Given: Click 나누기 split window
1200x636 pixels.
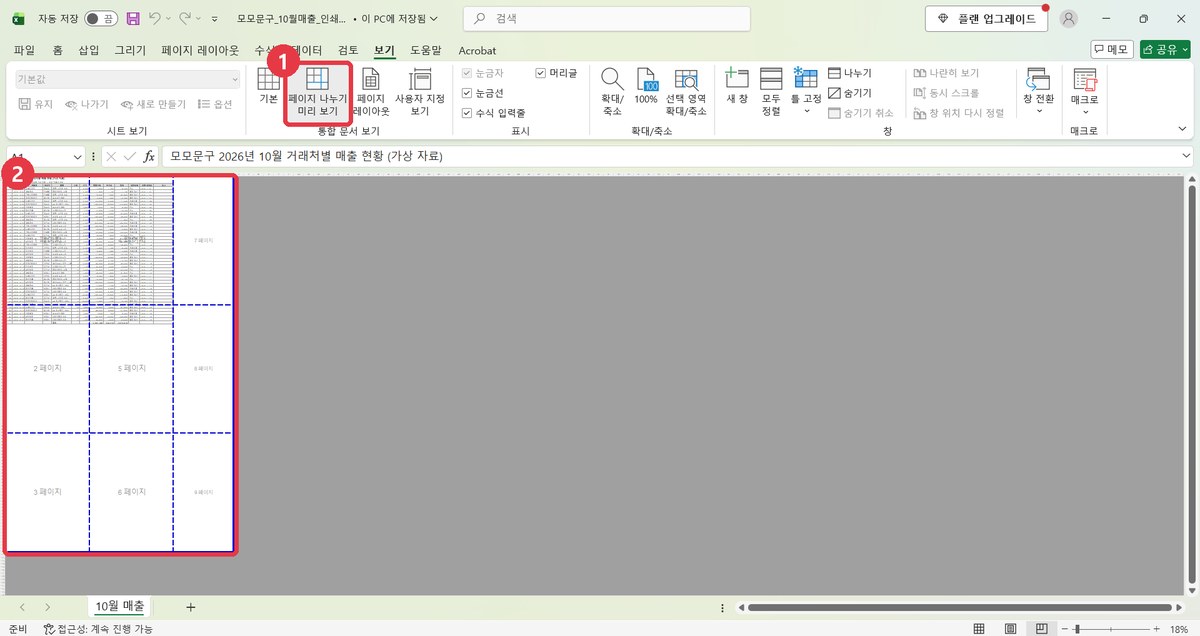Looking at the screenshot, I should [850, 73].
